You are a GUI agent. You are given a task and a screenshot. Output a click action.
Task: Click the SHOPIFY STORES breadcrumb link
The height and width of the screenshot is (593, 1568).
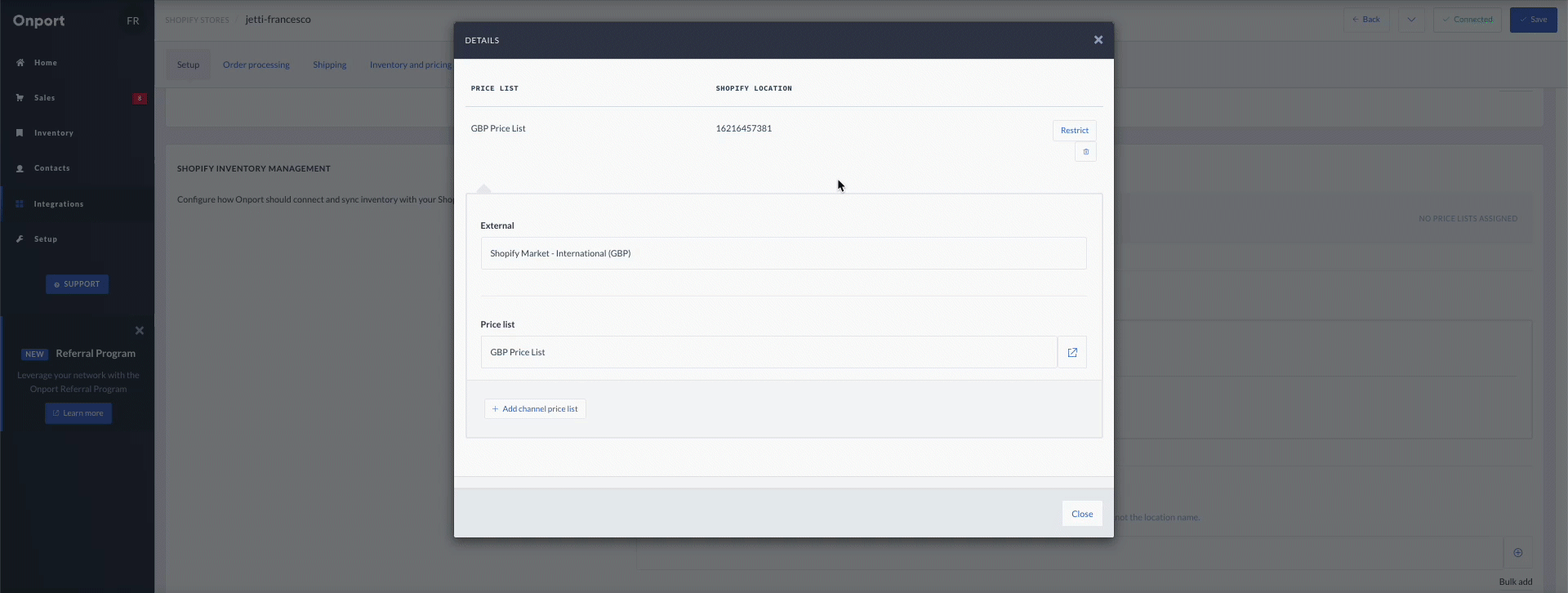click(x=197, y=20)
